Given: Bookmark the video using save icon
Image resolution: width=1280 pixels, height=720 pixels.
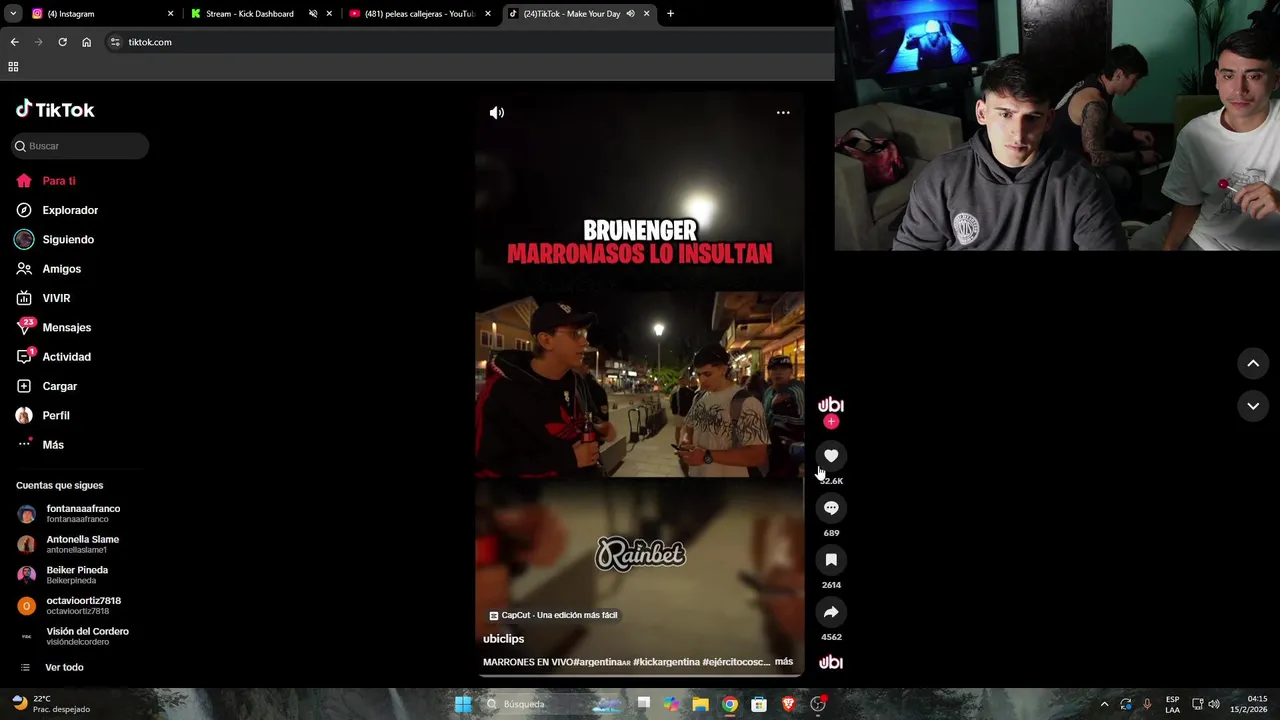Looking at the screenshot, I should (x=831, y=560).
